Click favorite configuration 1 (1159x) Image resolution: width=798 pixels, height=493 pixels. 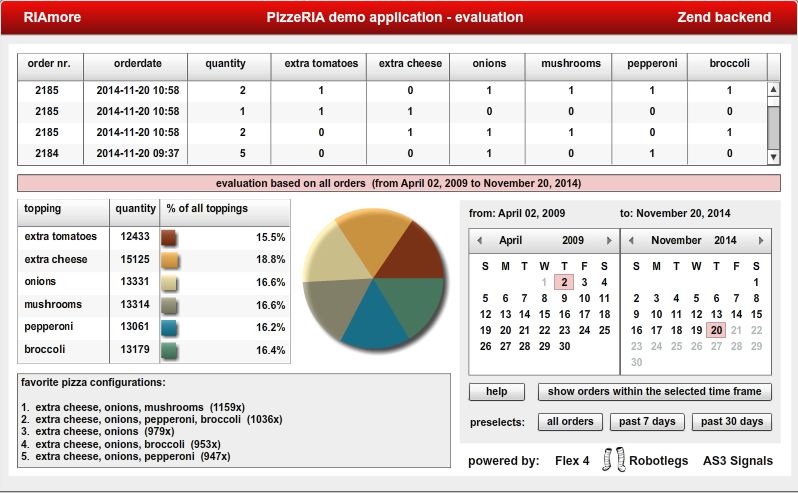pos(133,408)
